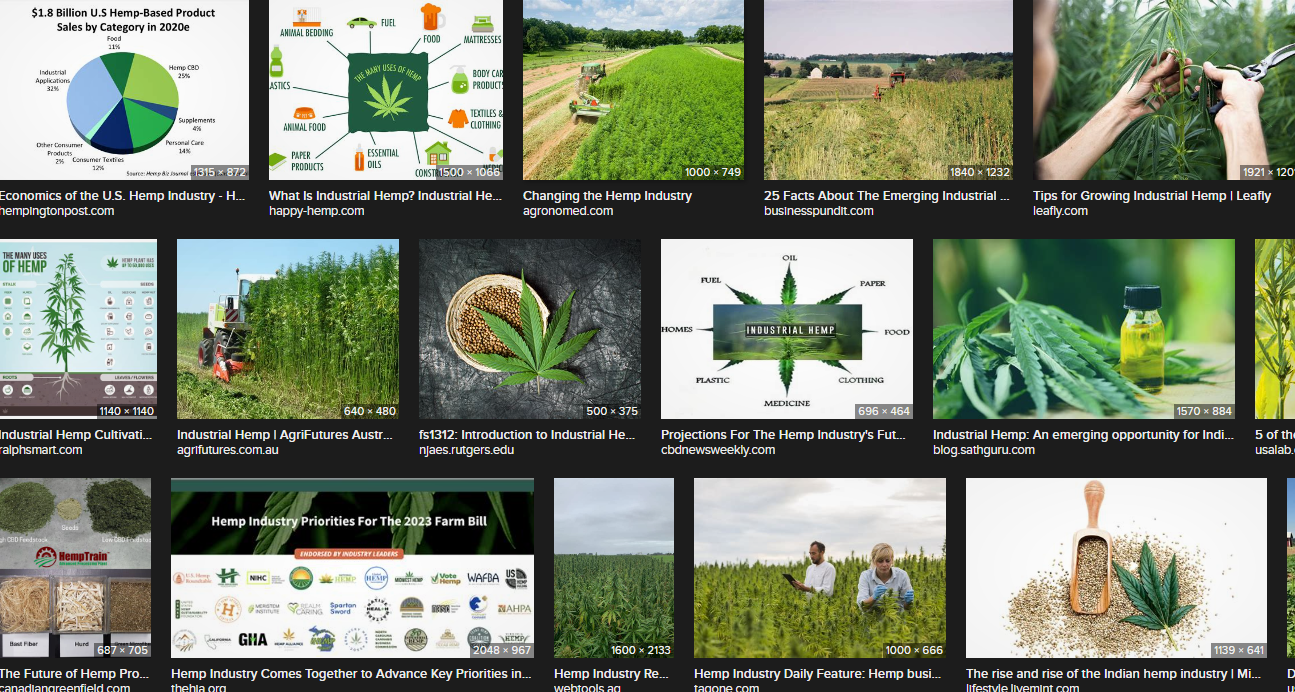View the tall hemp field under grey sky photo

614,568
